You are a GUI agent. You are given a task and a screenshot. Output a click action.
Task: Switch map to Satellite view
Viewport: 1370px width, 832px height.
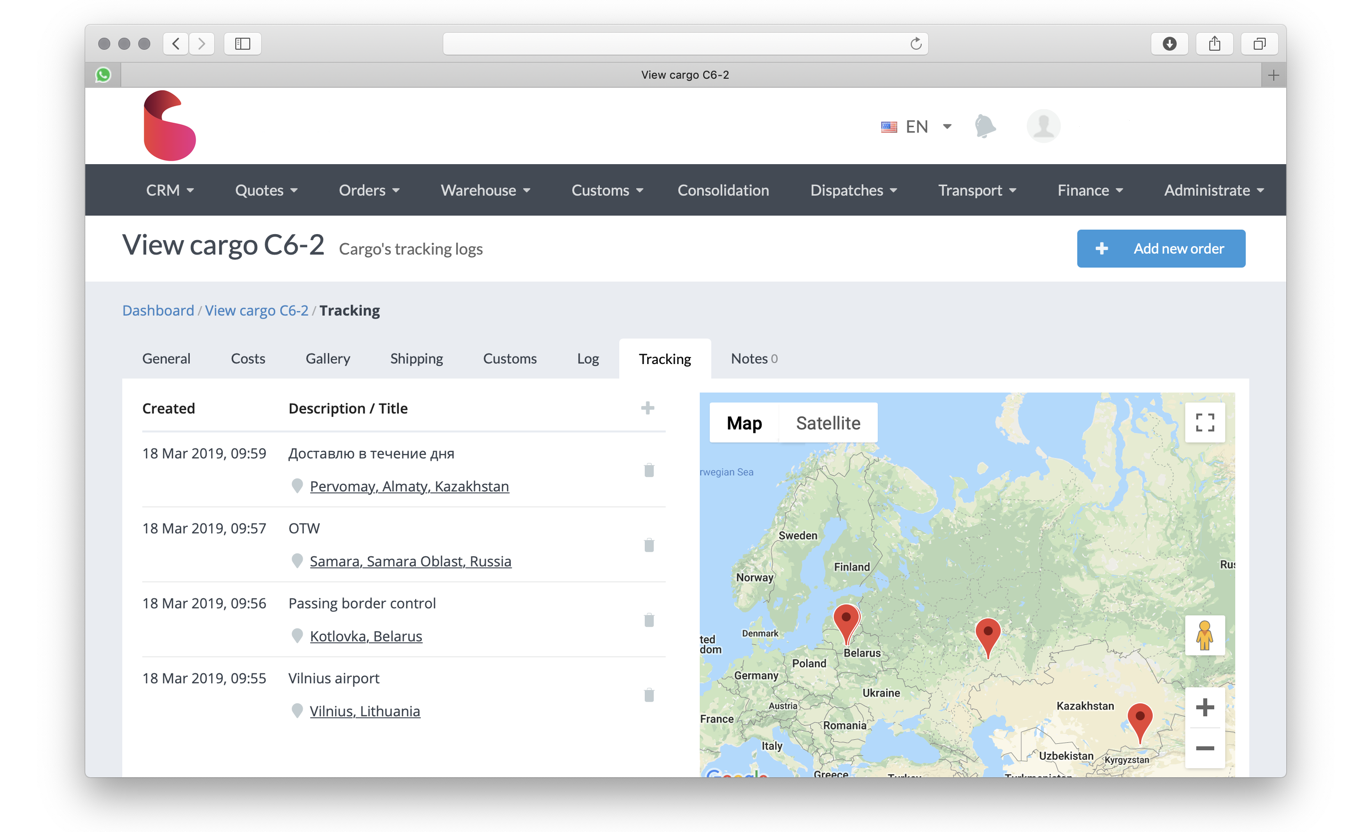point(828,423)
